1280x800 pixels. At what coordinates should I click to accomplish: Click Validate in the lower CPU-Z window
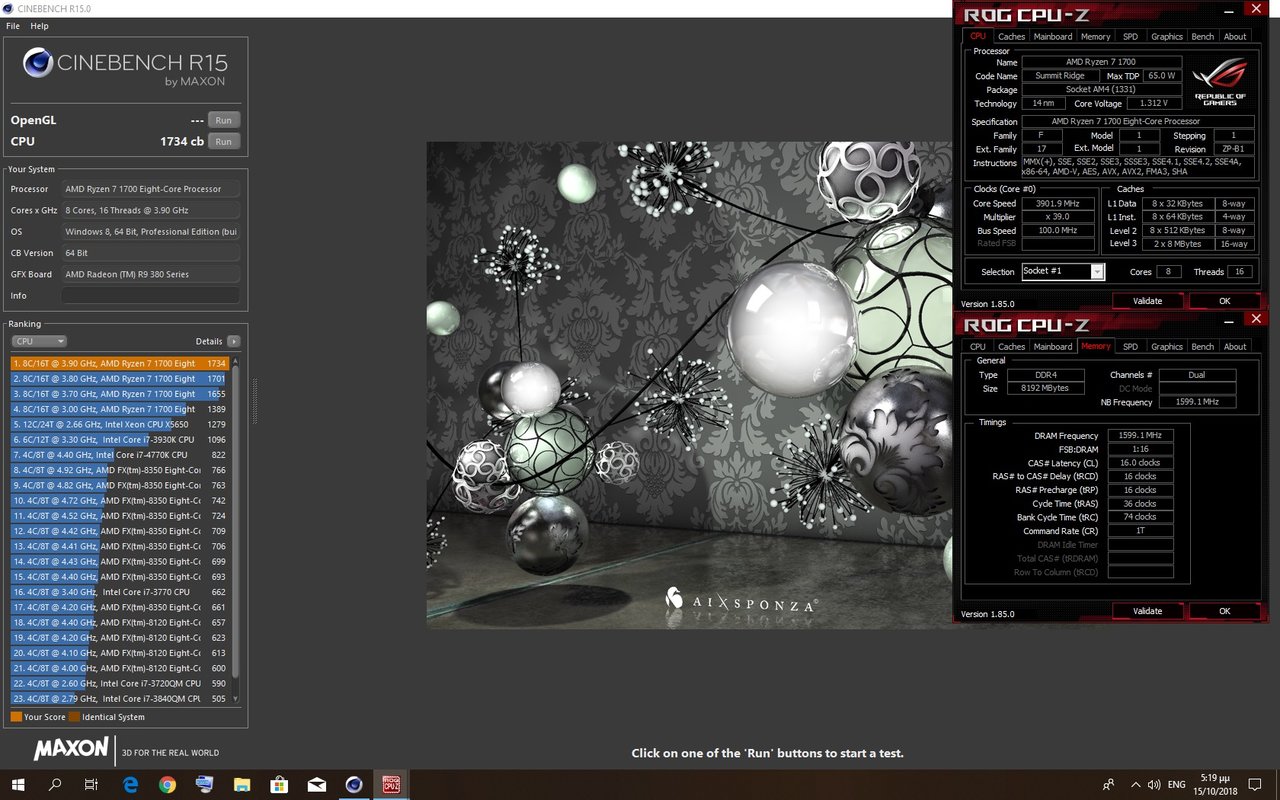click(x=1147, y=611)
